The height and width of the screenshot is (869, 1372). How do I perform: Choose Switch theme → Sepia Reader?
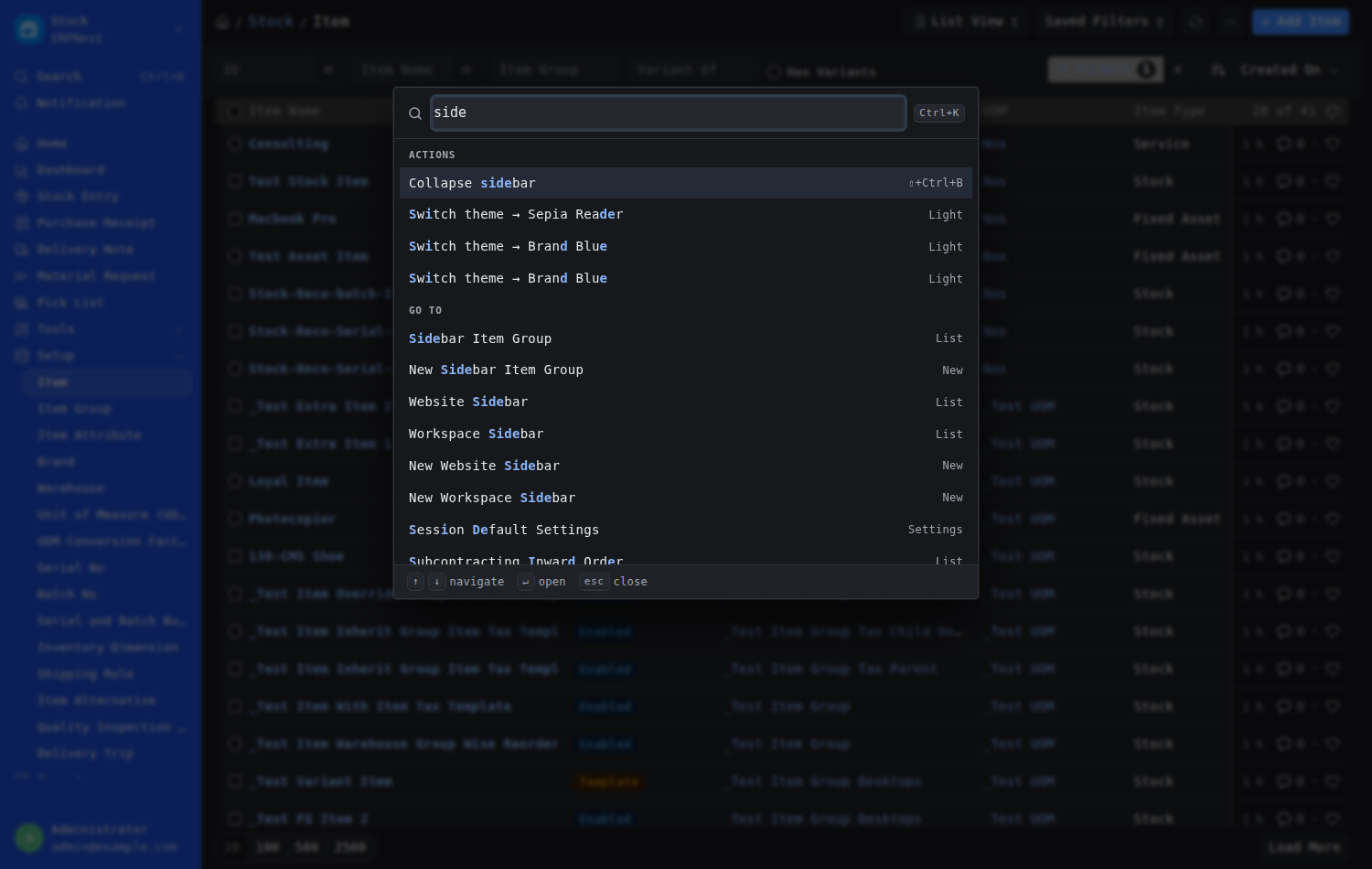[x=686, y=215]
